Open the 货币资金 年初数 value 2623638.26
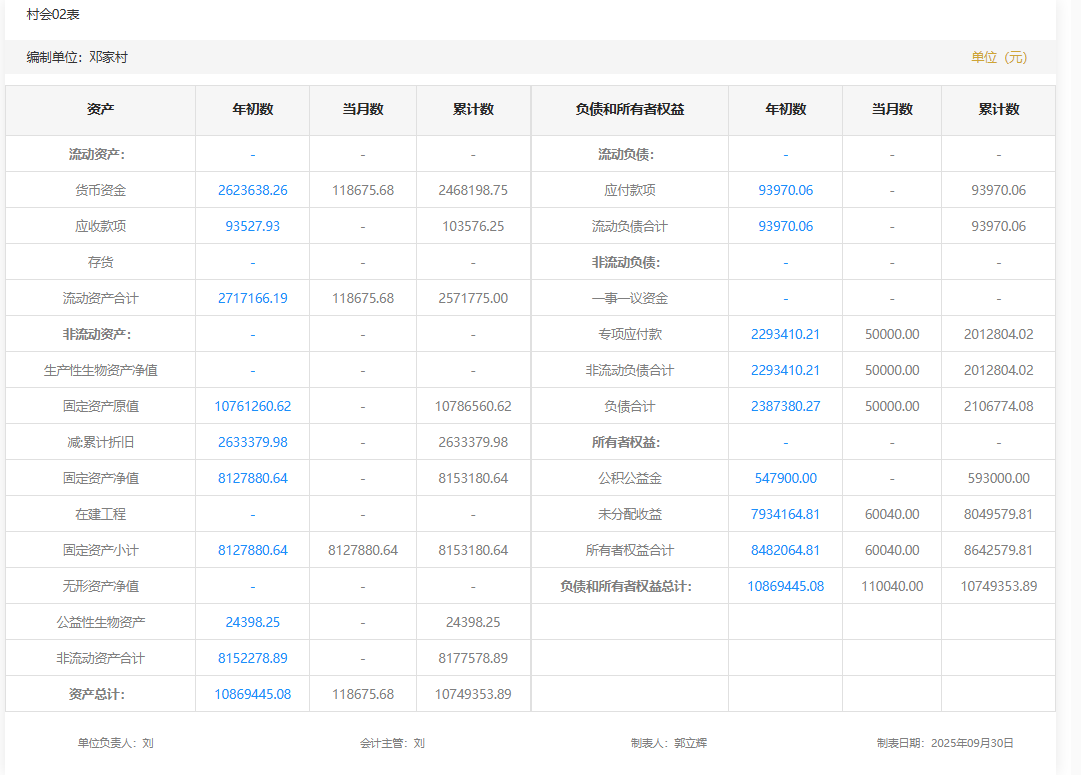The width and height of the screenshot is (1081, 775). pos(252,190)
